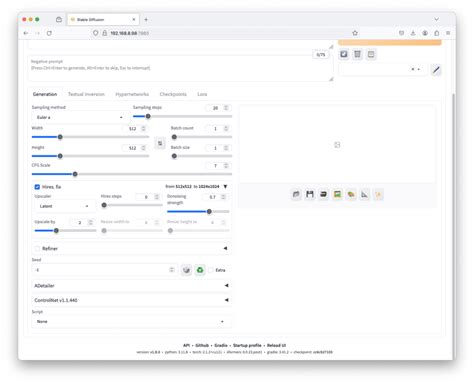Click the Denoising strength slider
This screenshot has height=384, width=474.
198,212
